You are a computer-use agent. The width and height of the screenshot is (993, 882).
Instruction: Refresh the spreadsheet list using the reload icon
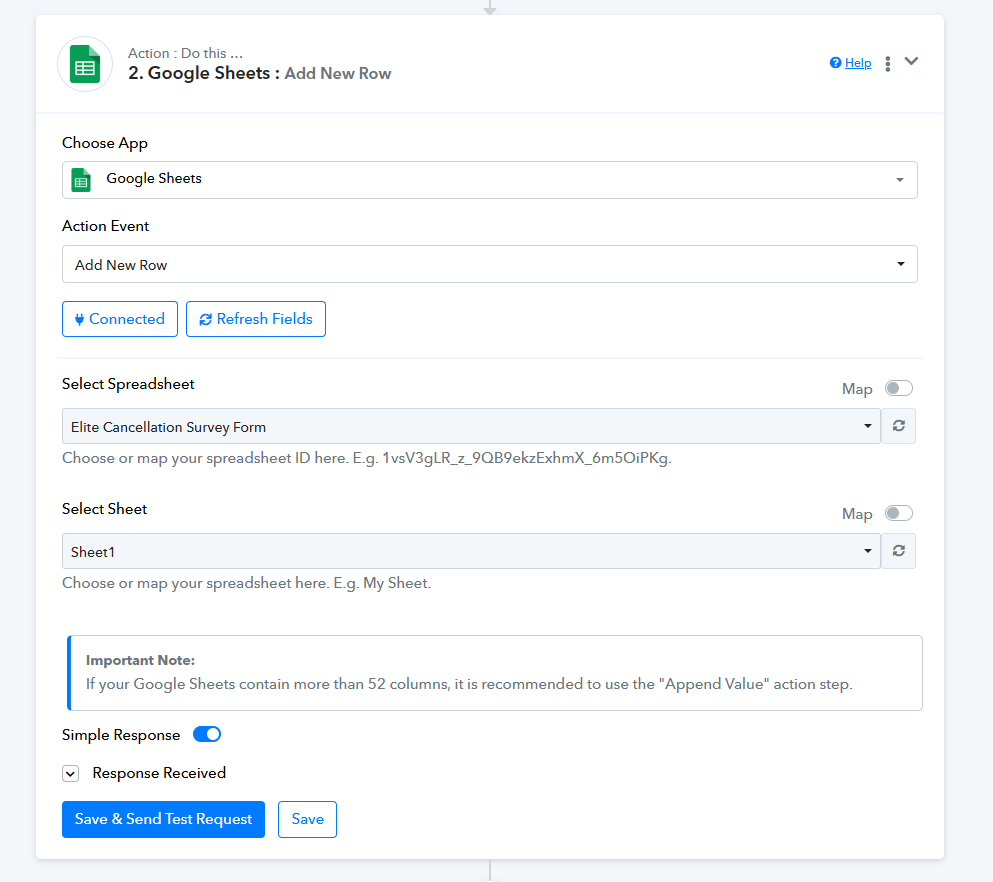coord(899,426)
